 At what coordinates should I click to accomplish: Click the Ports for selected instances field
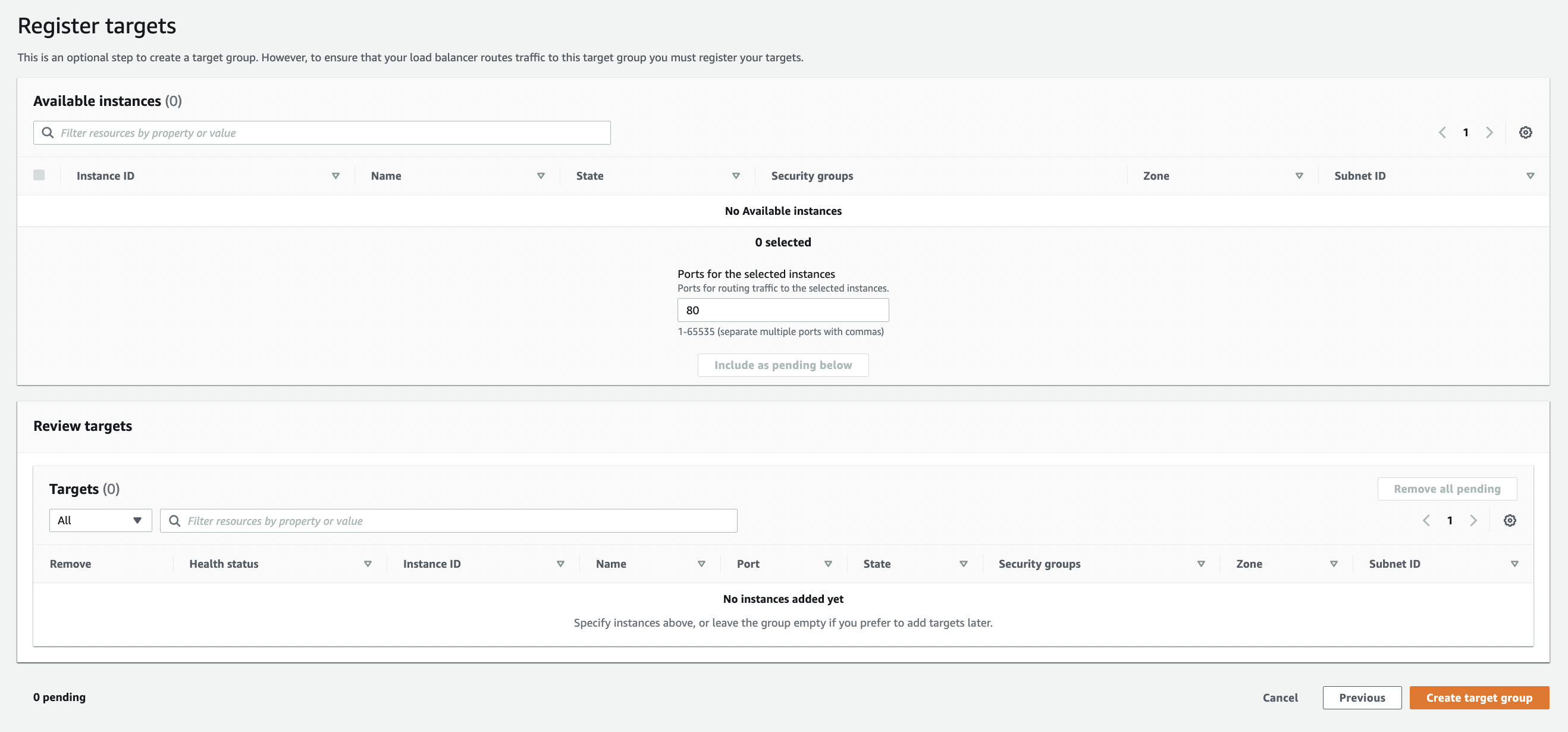pos(782,310)
